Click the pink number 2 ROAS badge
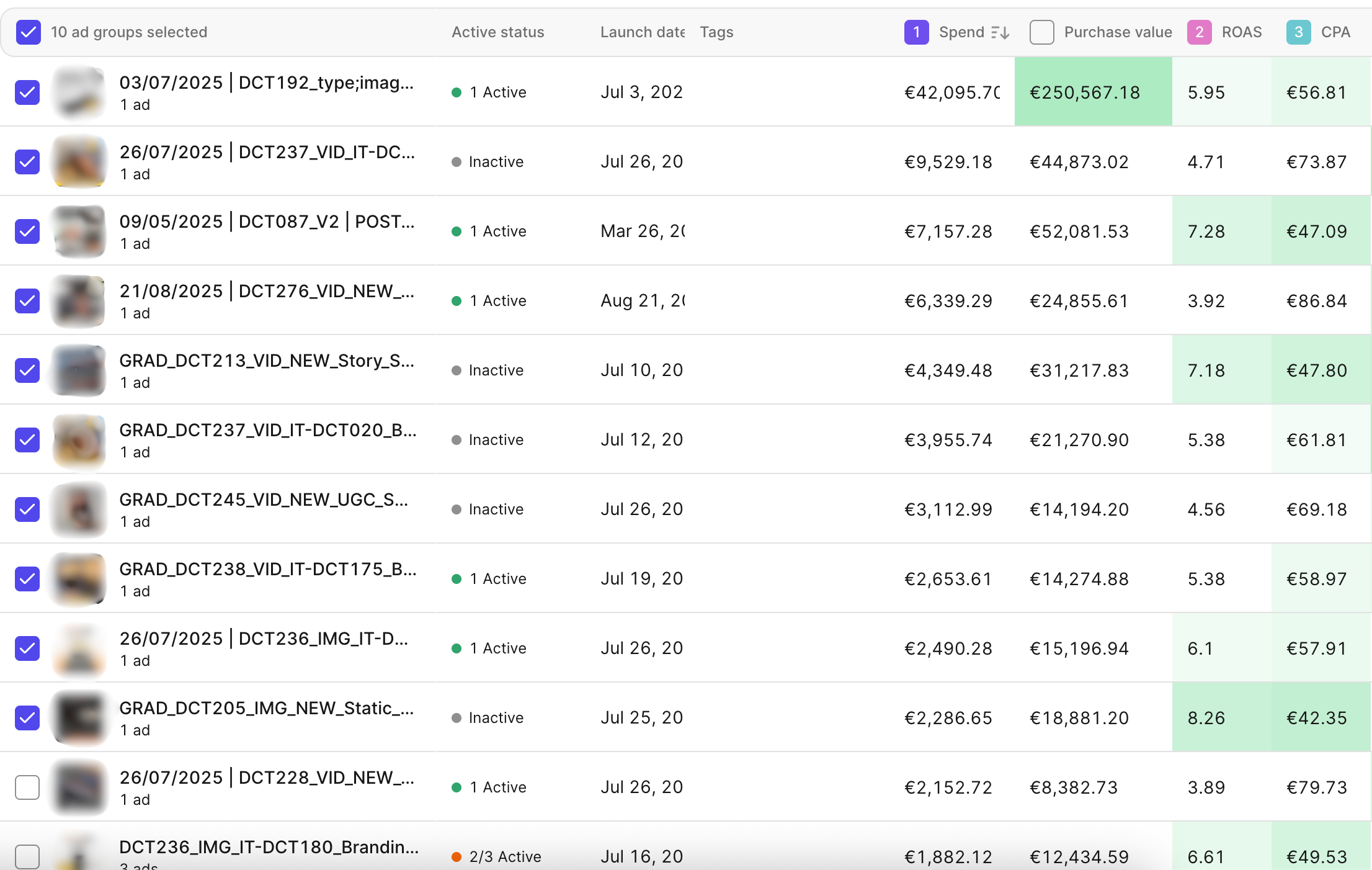The height and width of the screenshot is (870, 1372). (x=1199, y=32)
